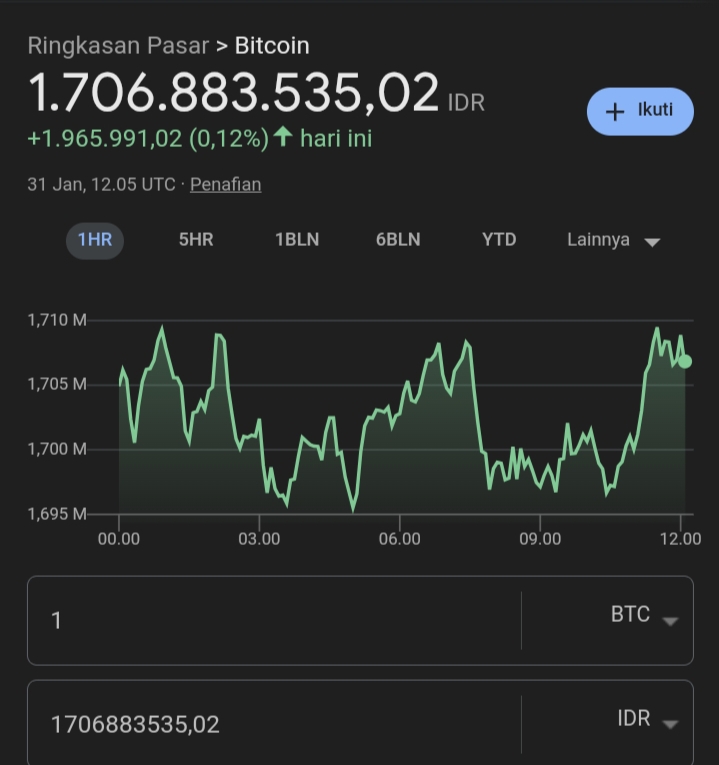
Task: Click the chart at the 06.00 marker
Action: (x=399, y=539)
